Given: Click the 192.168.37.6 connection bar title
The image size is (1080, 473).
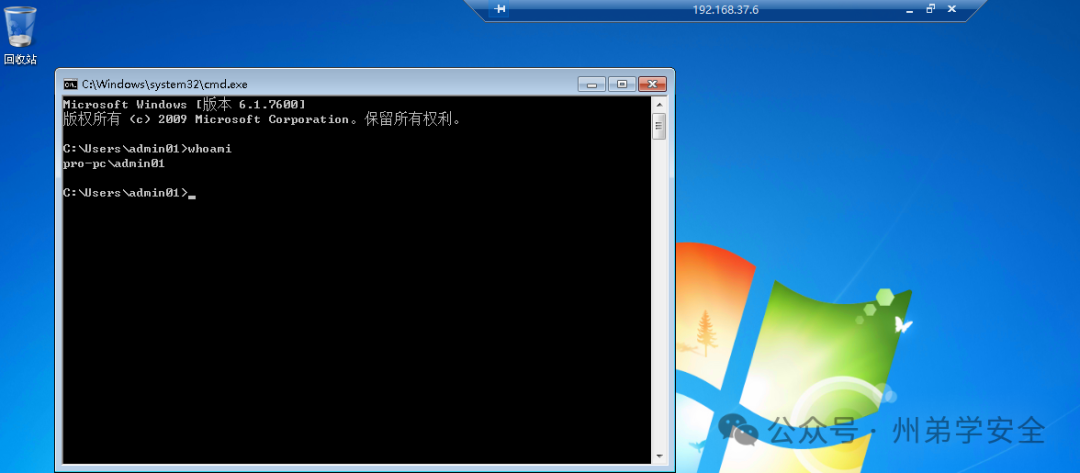Looking at the screenshot, I should click(x=725, y=10).
